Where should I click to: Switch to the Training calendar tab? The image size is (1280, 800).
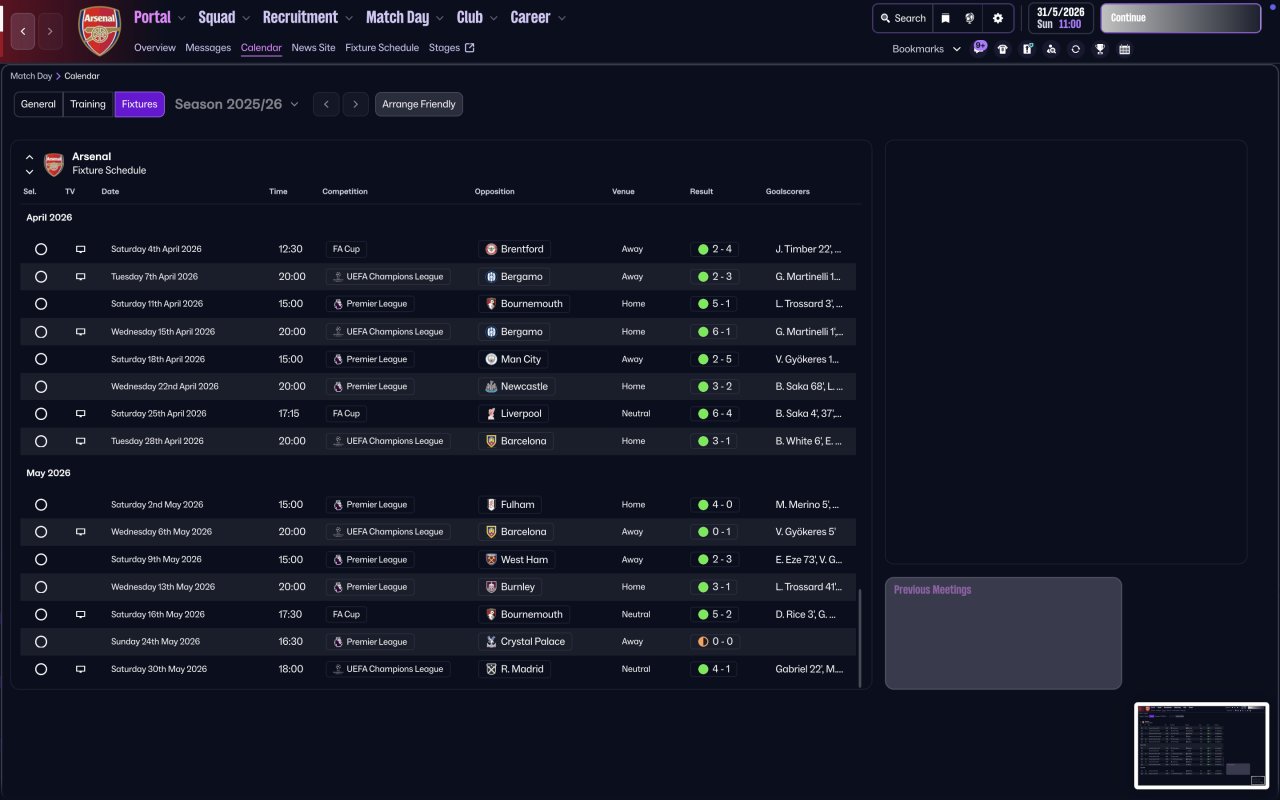click(x=88, y=104)
